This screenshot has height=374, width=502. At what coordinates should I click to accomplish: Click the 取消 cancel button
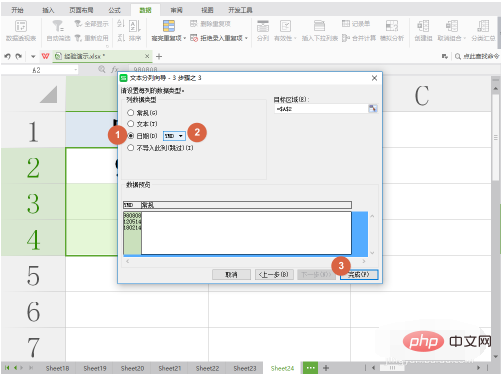(231, 275)
